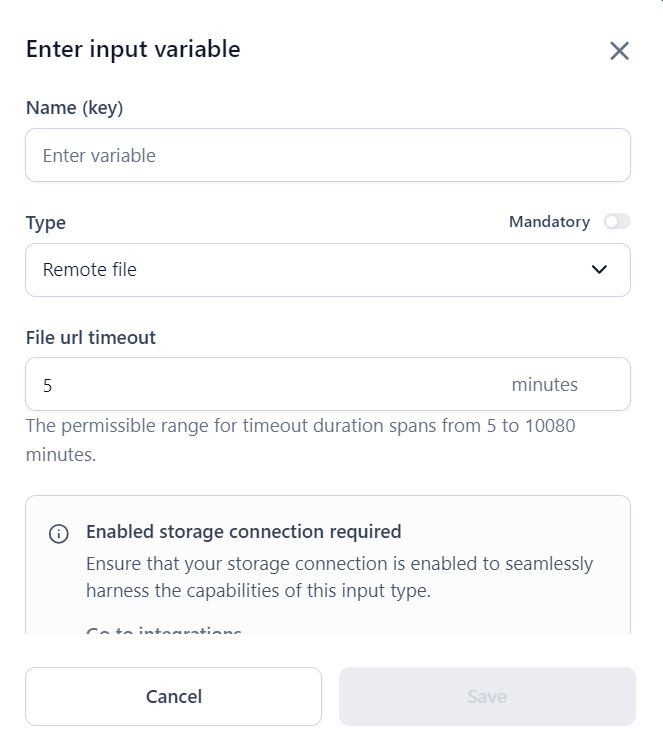This screenshot has height=751, width=663.
Task: Click the timeout value 5 in the field
Action: point(48,385)
